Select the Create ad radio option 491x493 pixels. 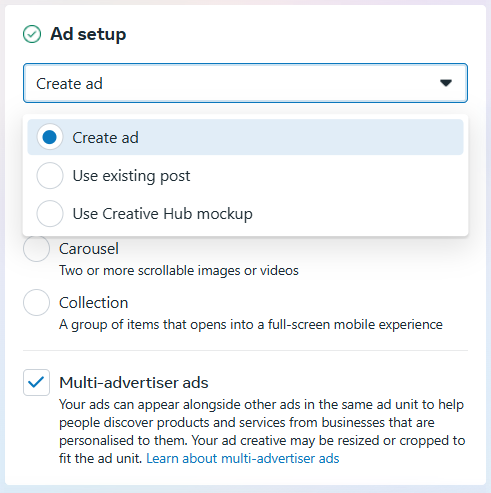(x=50, y=137)
